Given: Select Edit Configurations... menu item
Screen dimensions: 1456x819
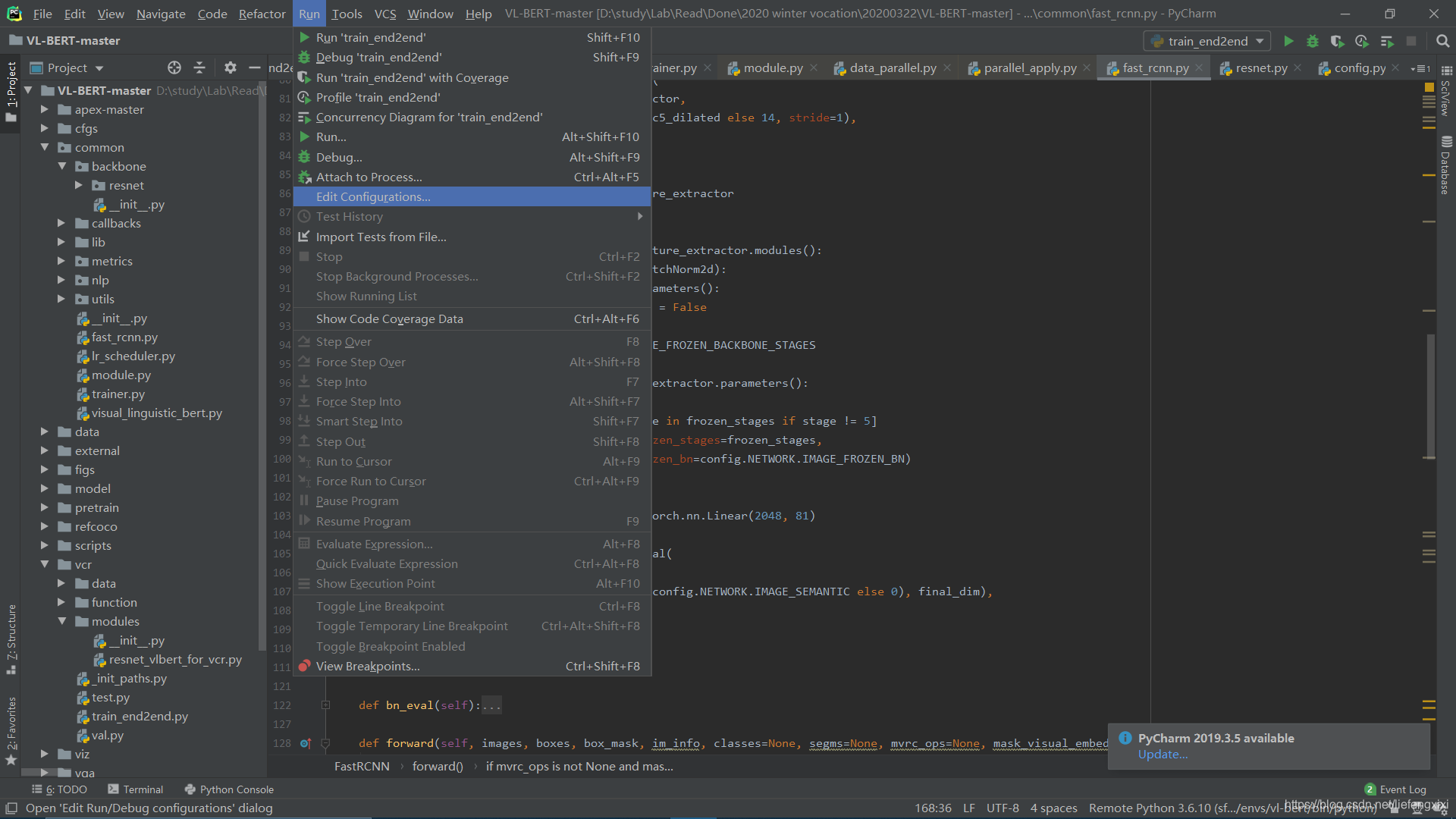Looking at the screenshot, I should click(472, 196).
